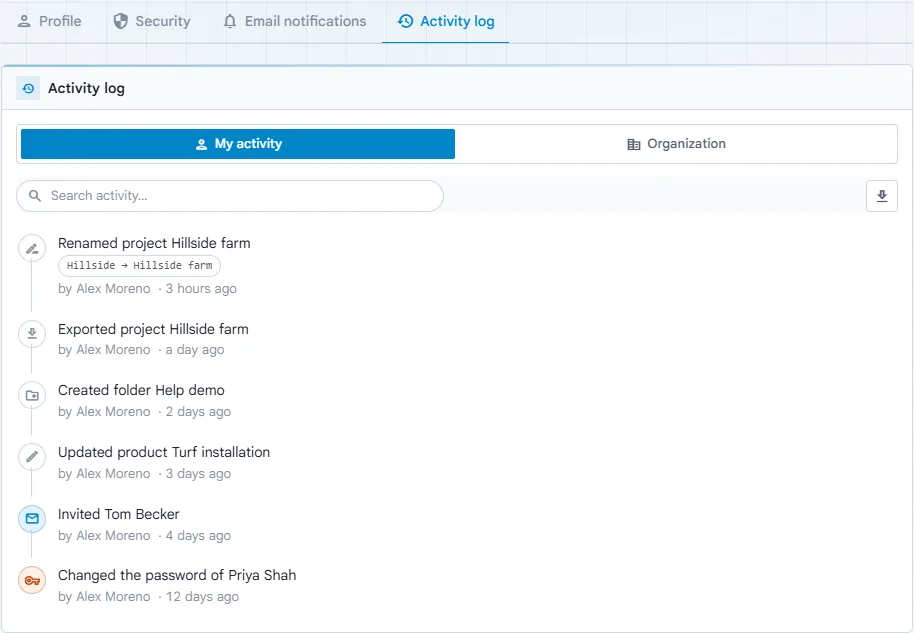This screenshot has width=914, height=633.
Task: Click 'Activity log' panel heading text
Action: point(86,89)
